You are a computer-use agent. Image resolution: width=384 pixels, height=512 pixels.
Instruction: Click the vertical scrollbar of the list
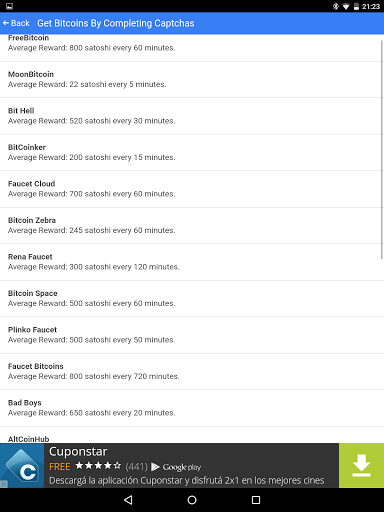point(382,149)
